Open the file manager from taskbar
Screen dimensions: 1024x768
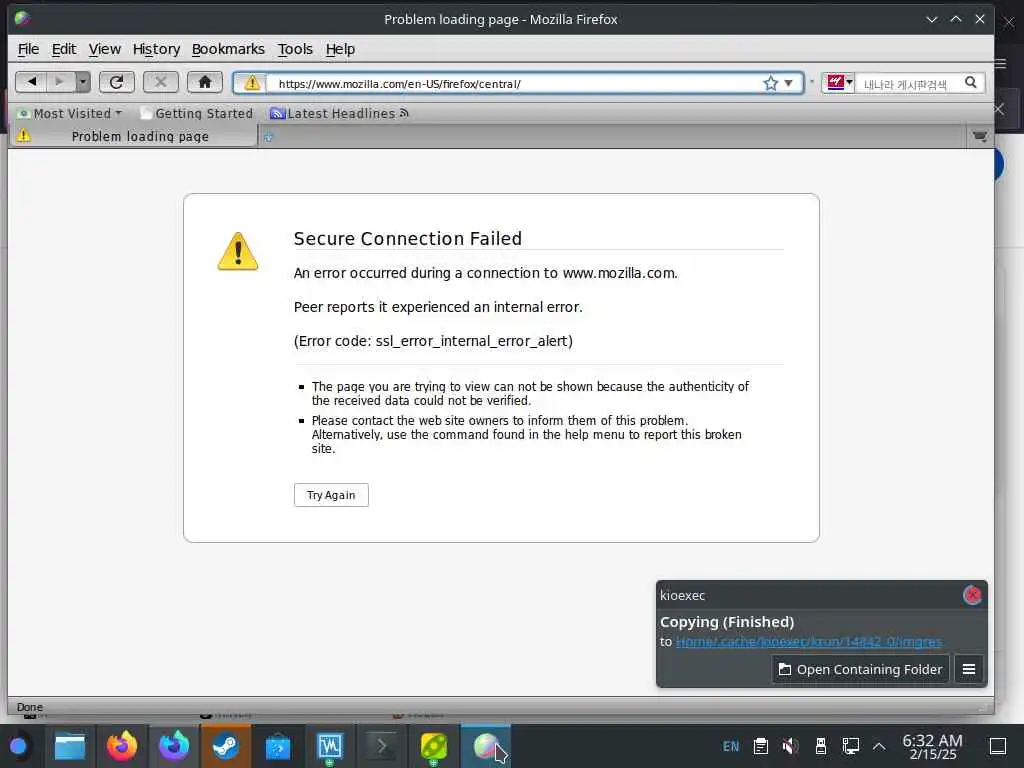tap(70, 746)
